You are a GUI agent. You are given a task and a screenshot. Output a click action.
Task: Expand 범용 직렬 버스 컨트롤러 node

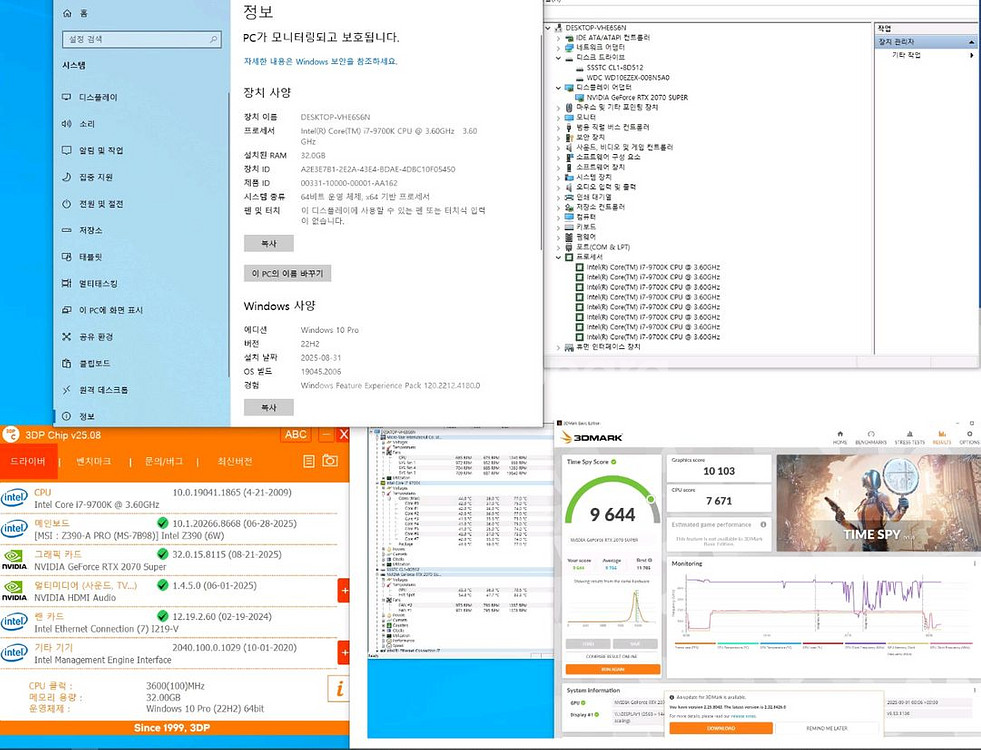[558, 127]
